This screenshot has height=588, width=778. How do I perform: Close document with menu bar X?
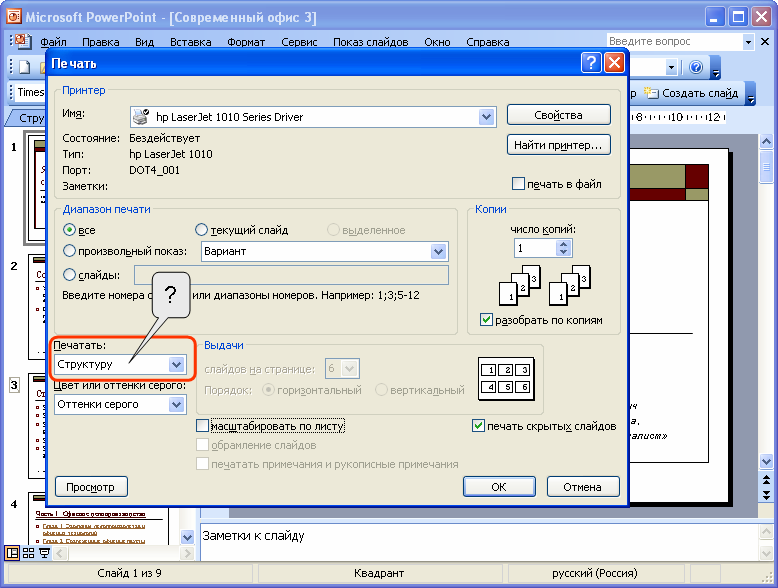(765, 42)
